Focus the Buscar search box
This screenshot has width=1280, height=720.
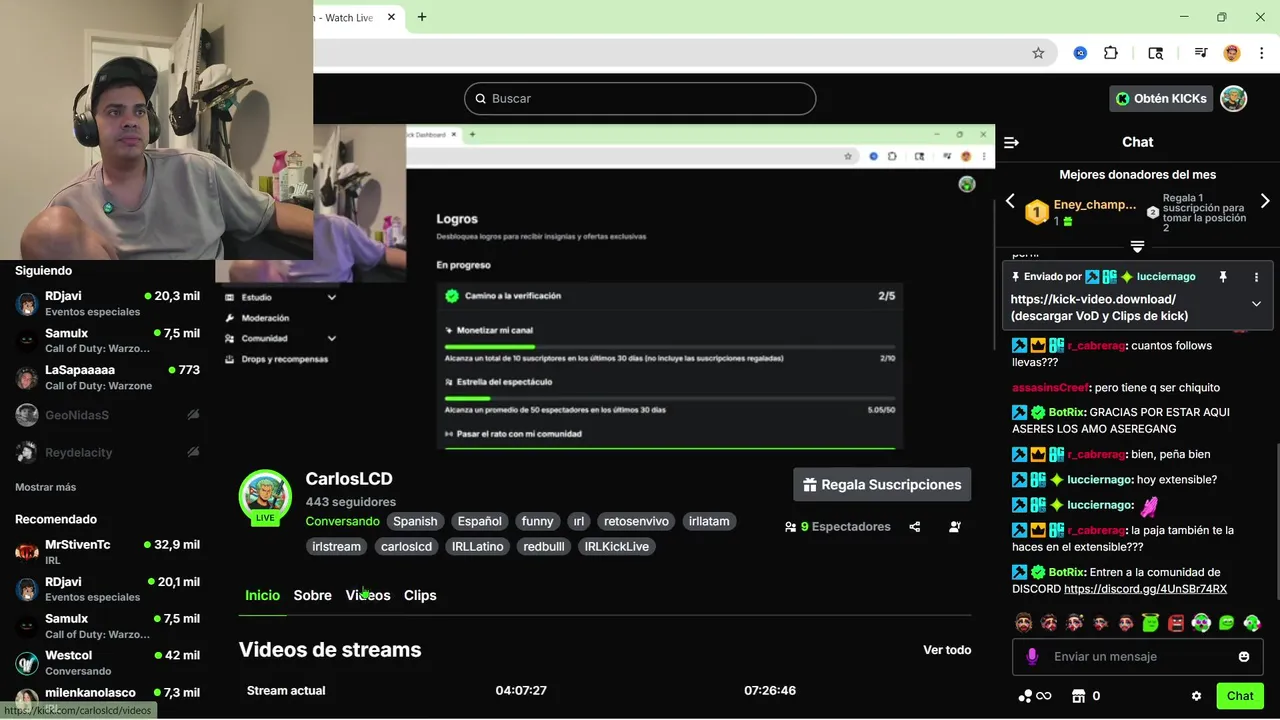click(640, 98)
